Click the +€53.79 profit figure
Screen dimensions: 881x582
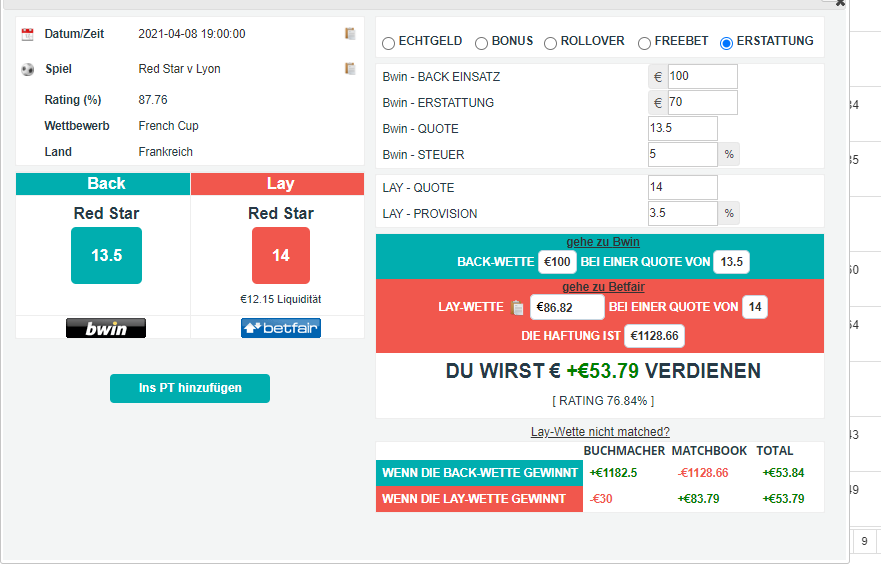tap(602, 371)
